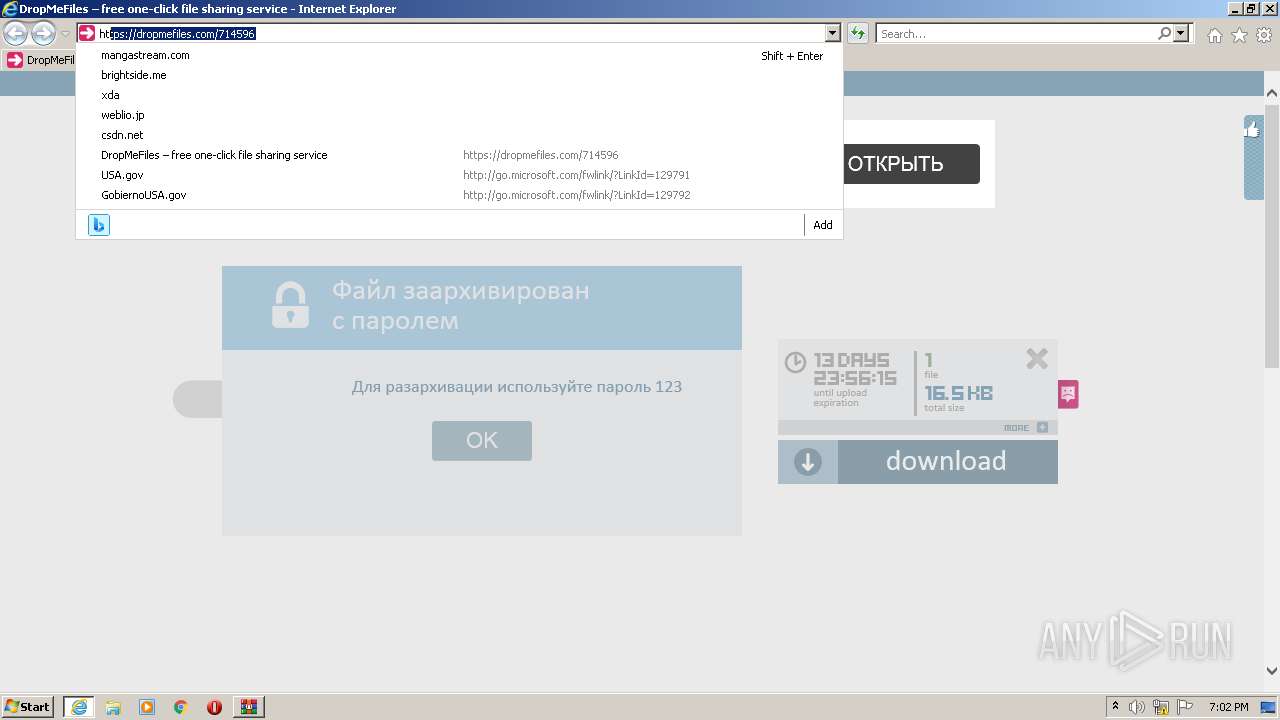Choose weblio.jp suggestion
Viewport: 1280px width, 720px height.
(459, 115)
